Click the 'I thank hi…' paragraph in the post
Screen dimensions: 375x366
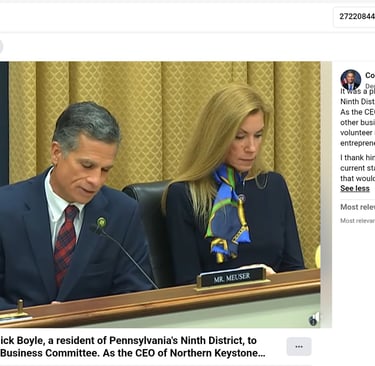(x=358, y=168)
